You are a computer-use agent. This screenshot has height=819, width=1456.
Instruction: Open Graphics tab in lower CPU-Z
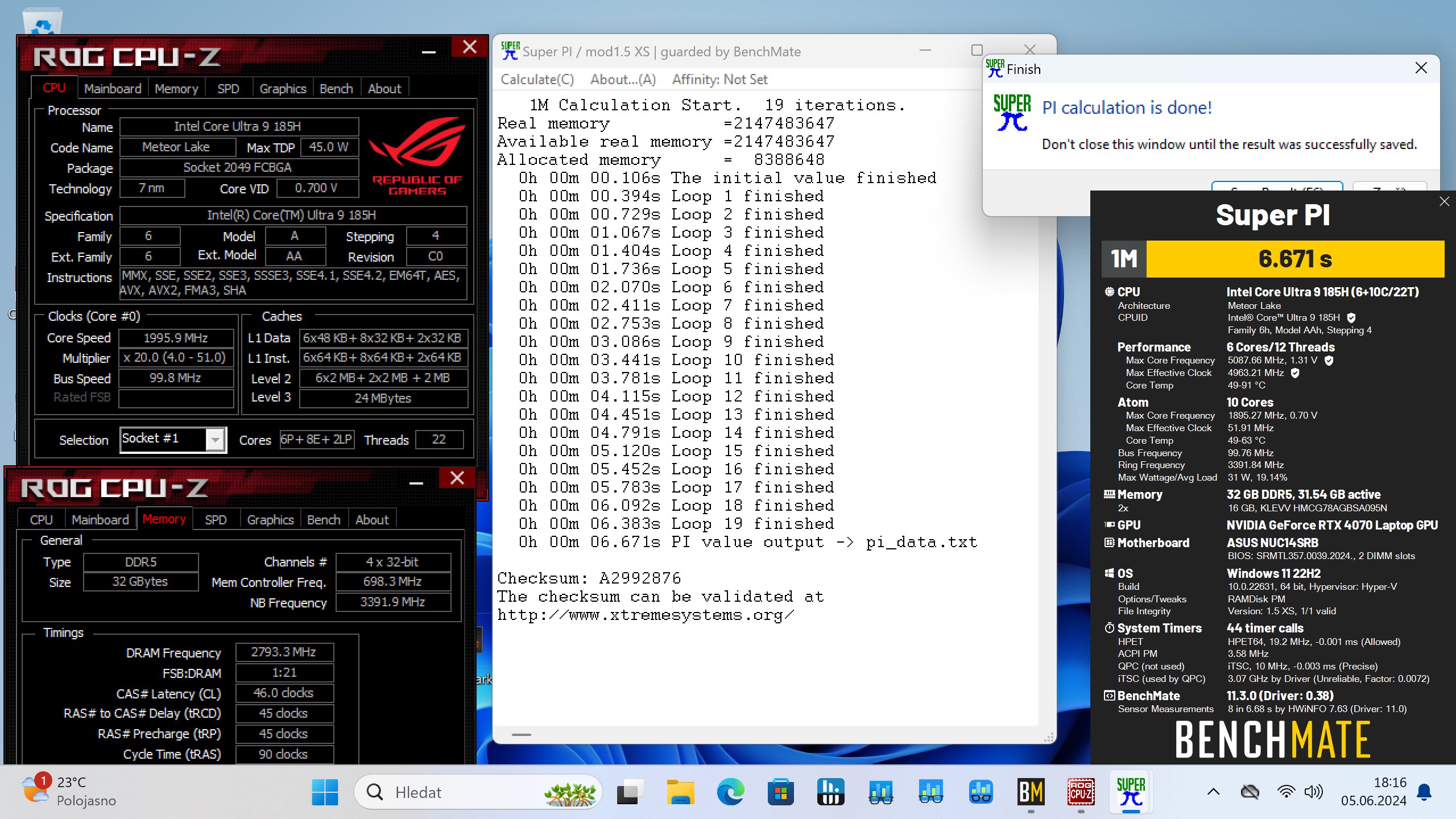270,520
